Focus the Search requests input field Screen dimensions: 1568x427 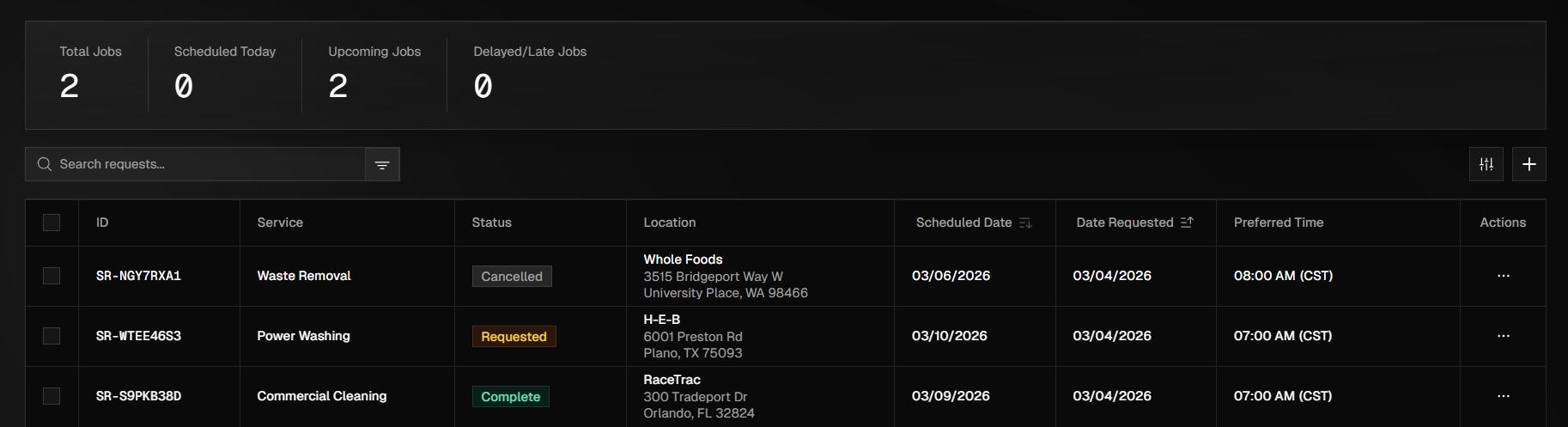click(x=206, y=164)
